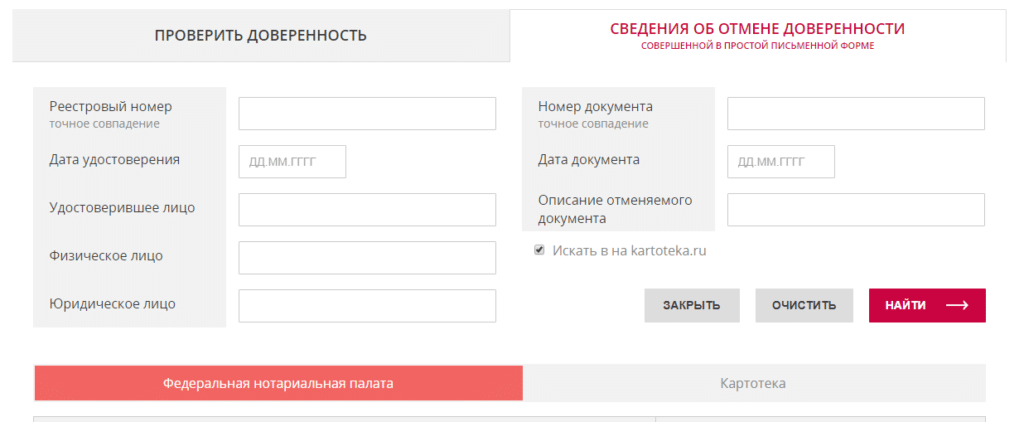Viewport: 1024px width, 422px height.
Task: Switch to the Картотека results tab
Action: 753,383
